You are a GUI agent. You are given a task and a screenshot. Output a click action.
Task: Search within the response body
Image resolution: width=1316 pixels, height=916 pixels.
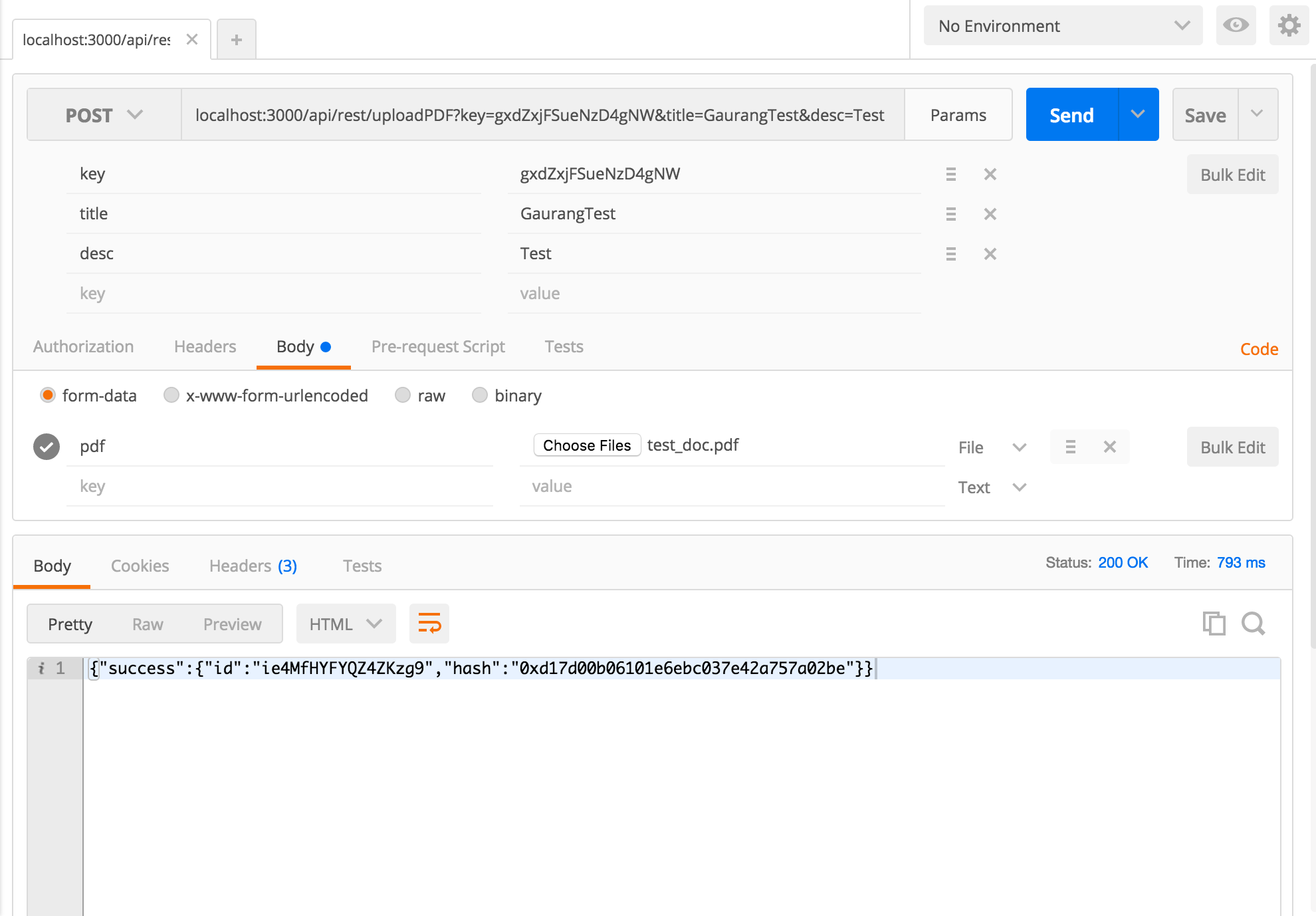pyautogui.click(x=1253, y=624)
